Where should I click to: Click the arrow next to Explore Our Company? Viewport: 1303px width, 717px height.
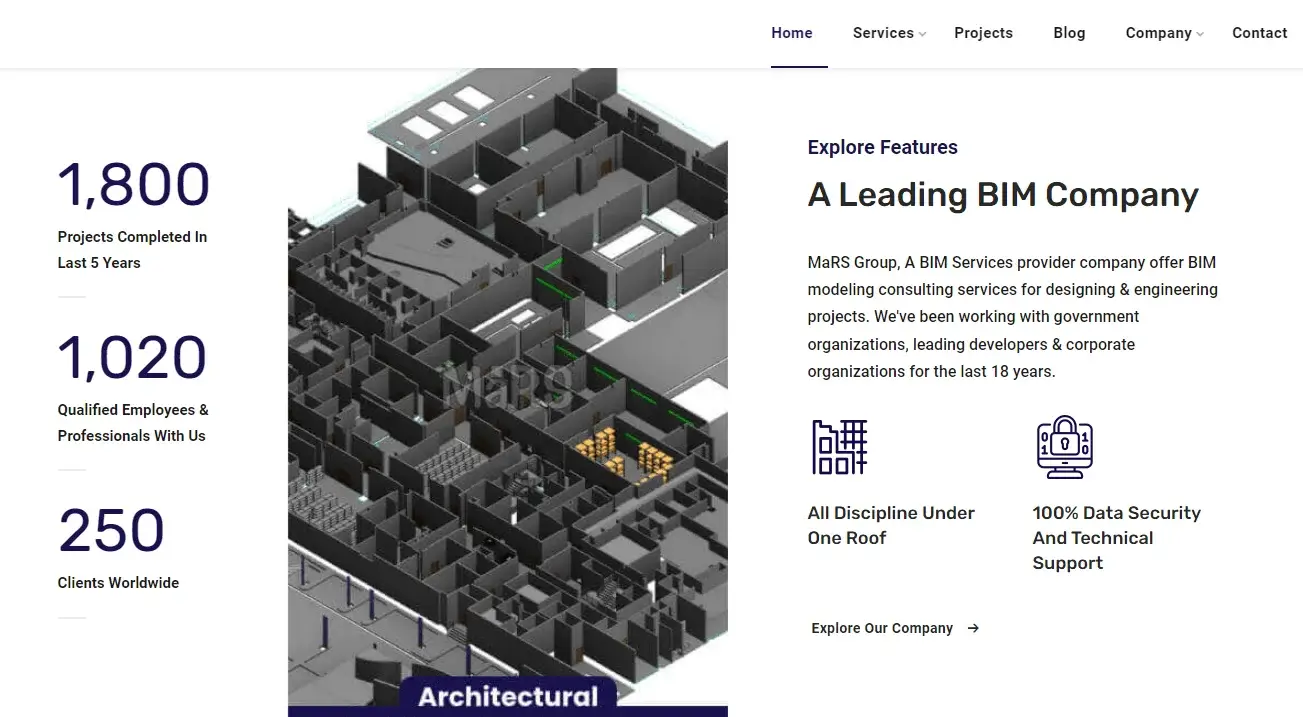(973, 628)
